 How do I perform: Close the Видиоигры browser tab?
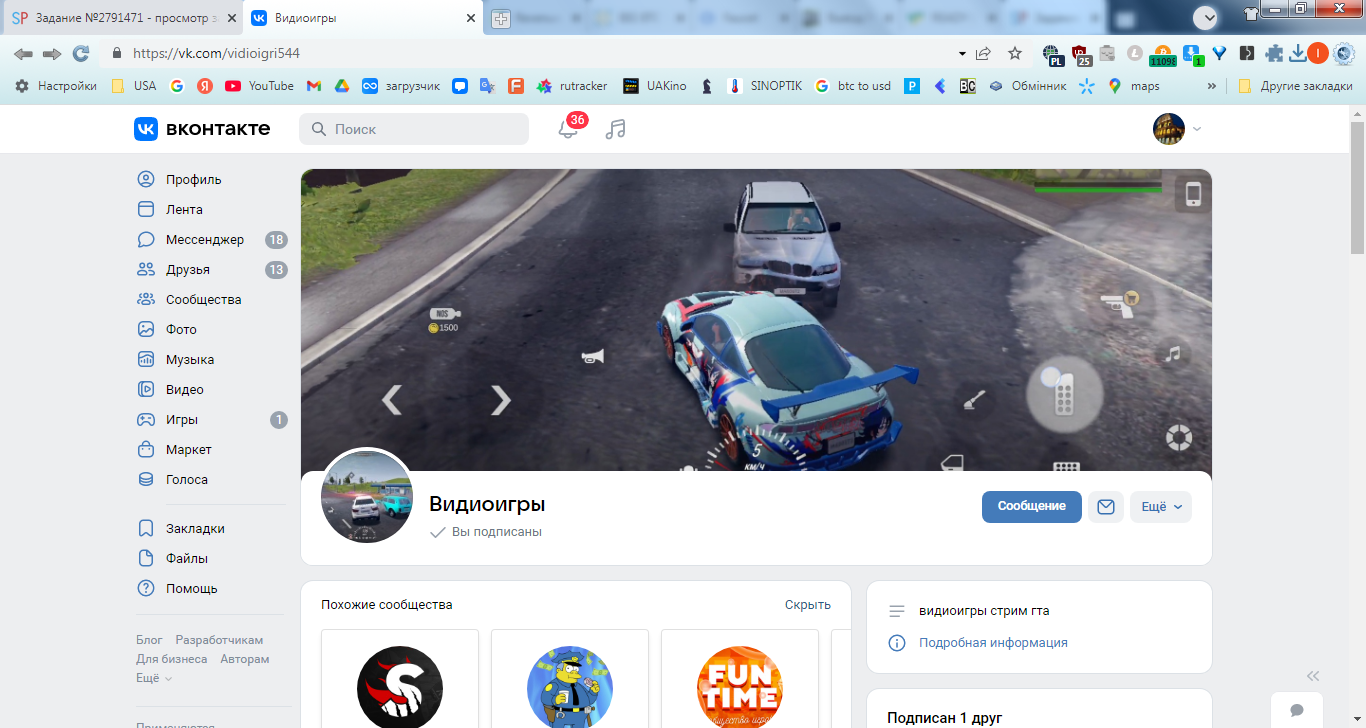coord(471,18)
